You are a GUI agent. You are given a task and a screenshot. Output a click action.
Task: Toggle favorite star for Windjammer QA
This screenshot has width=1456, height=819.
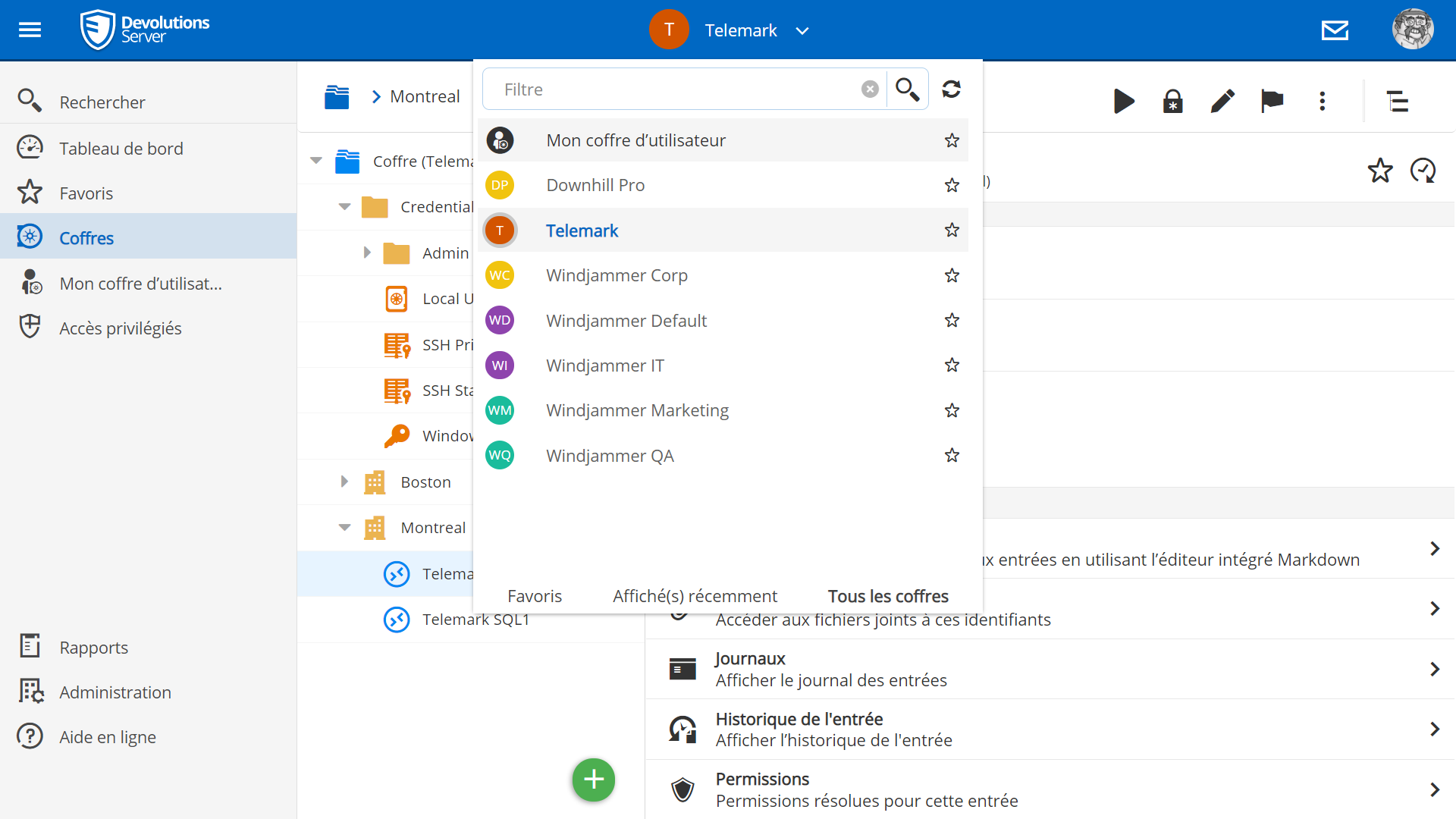(952, 455)
